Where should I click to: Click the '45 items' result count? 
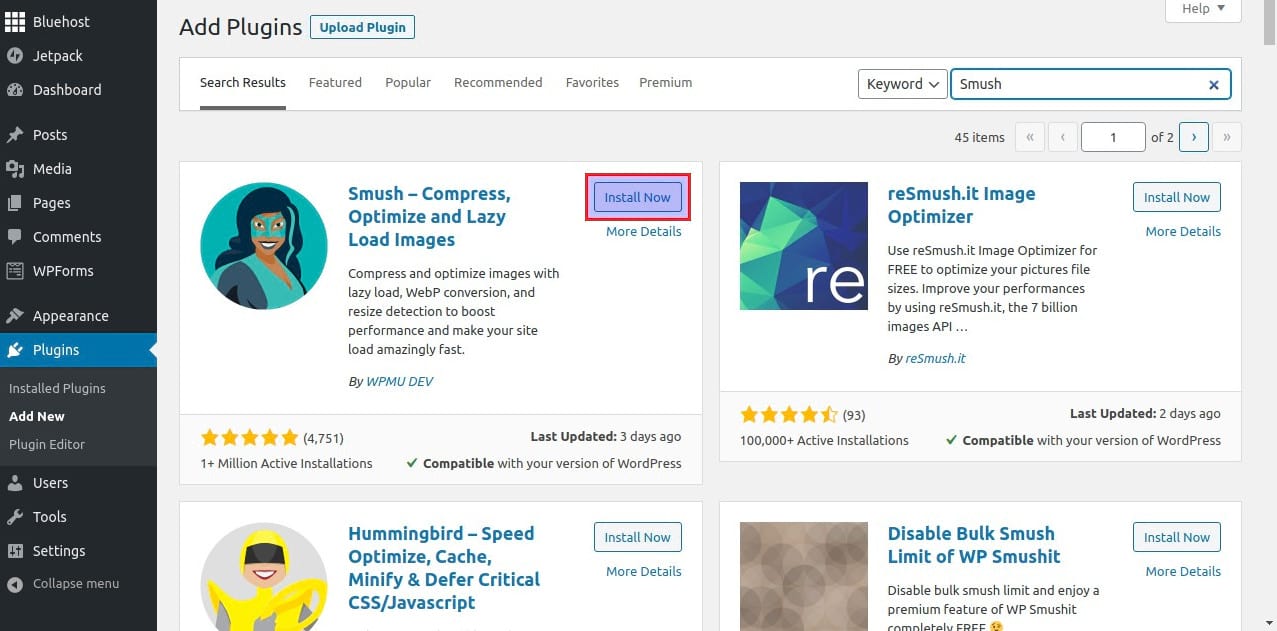(980, 137)
